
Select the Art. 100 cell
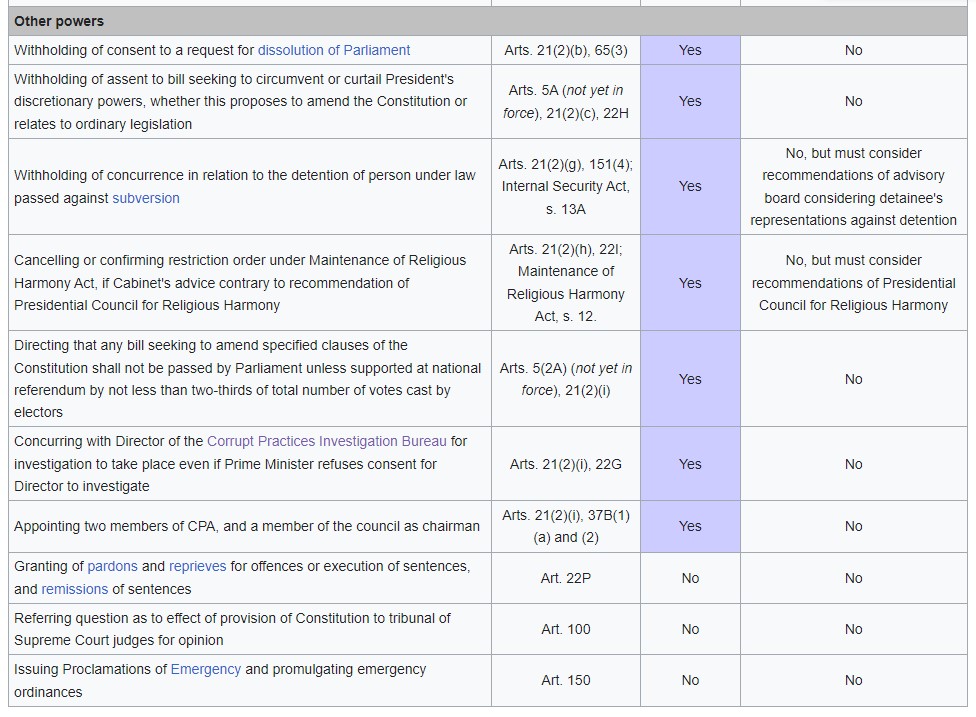pyautogui.click(x=565, y=629)
